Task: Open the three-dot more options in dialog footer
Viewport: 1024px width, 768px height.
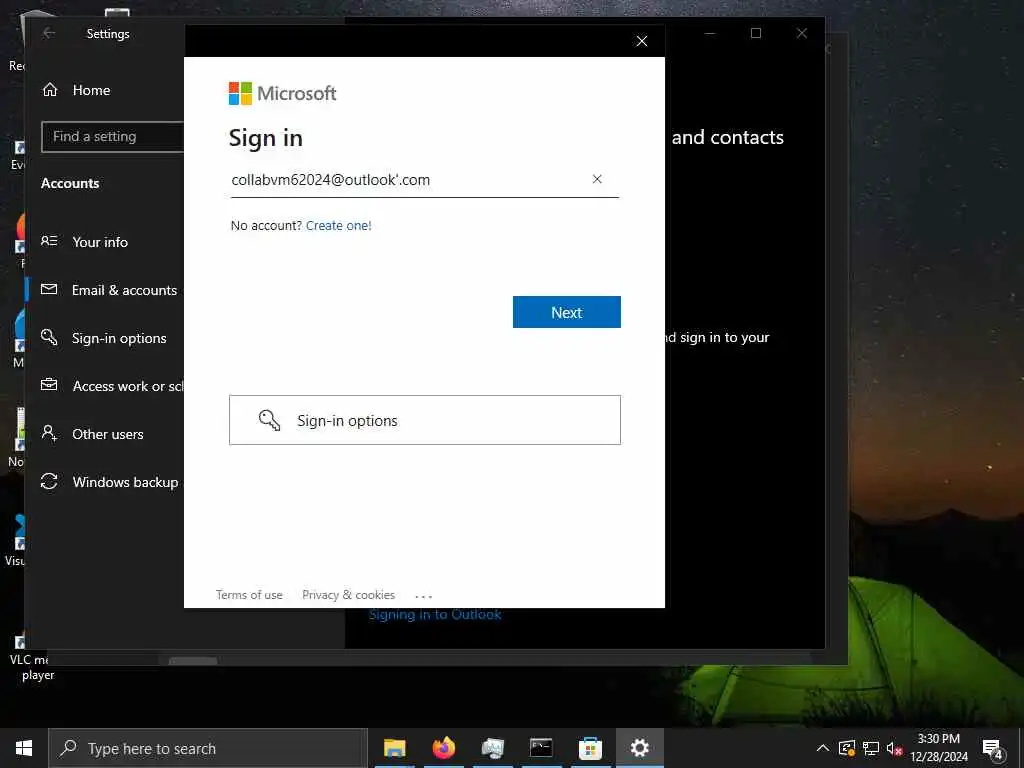Action: 423,596
